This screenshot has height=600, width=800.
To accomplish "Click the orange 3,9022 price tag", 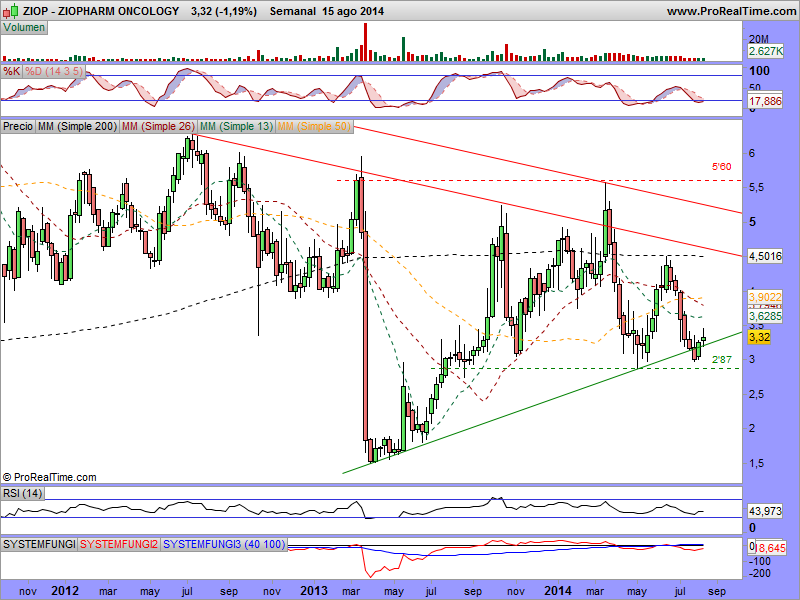I will pos(765,297).
